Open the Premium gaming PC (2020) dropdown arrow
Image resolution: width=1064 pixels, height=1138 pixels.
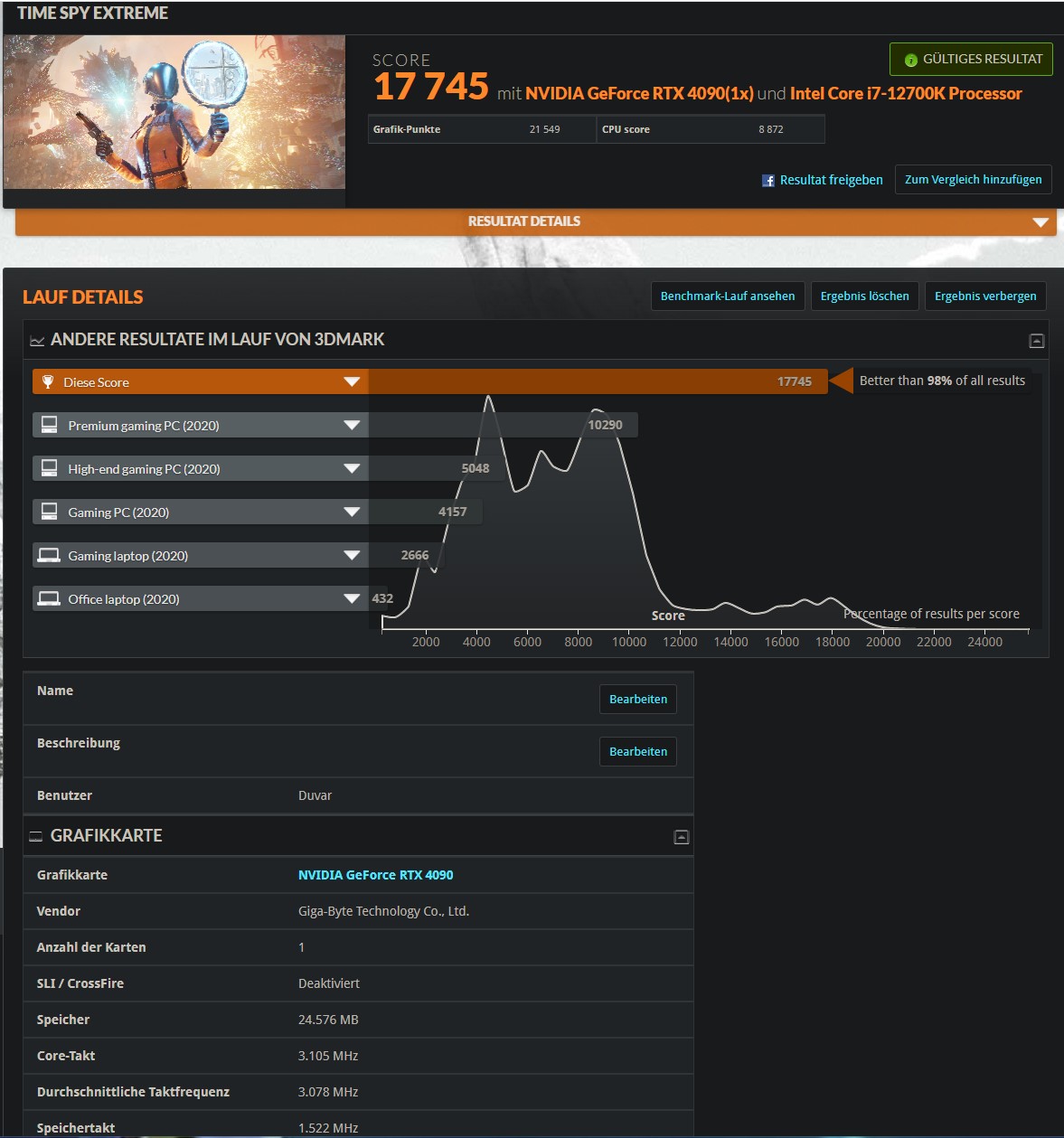click(x=353, y=425)
